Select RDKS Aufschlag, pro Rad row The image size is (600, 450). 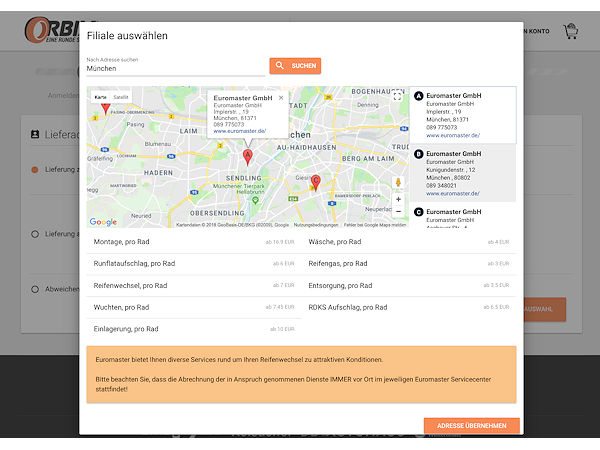(x=409, y=307)
